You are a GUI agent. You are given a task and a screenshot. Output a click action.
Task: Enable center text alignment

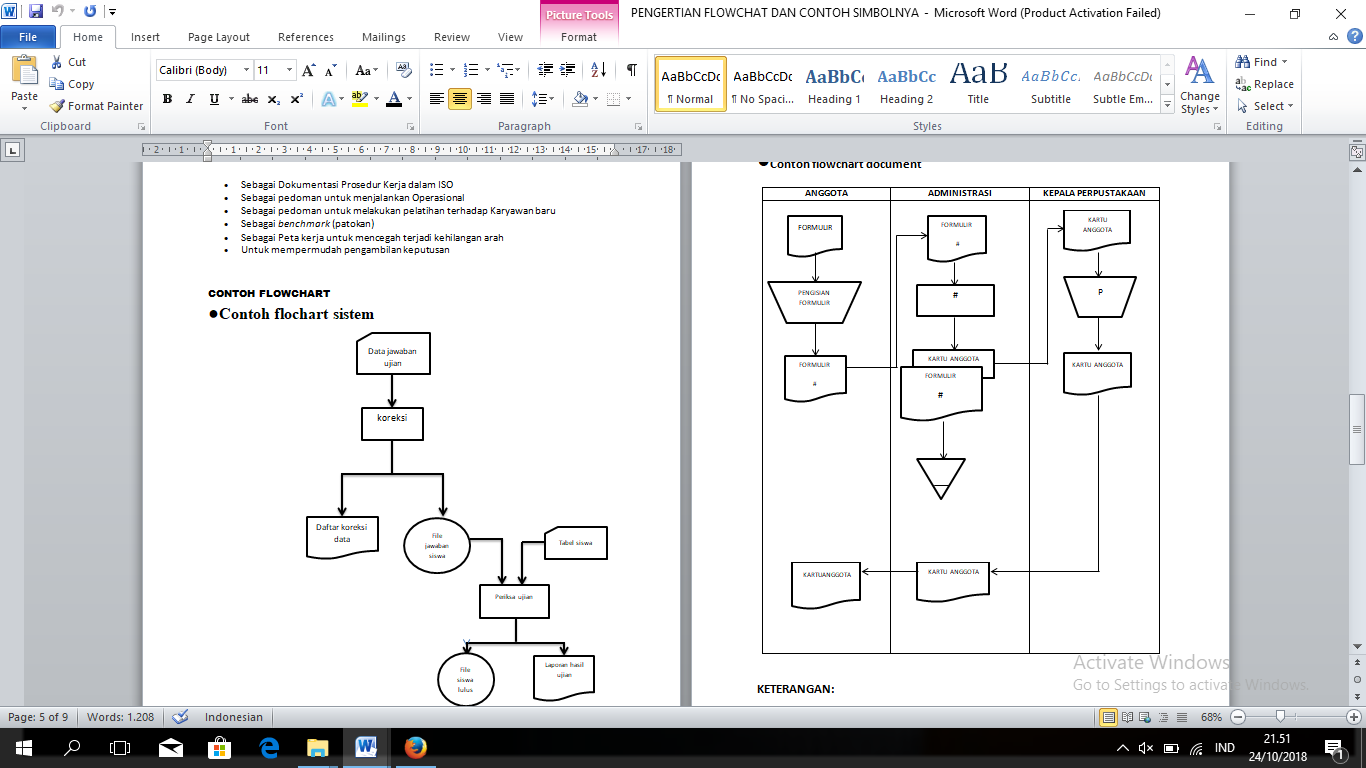[x=458, y=99]
